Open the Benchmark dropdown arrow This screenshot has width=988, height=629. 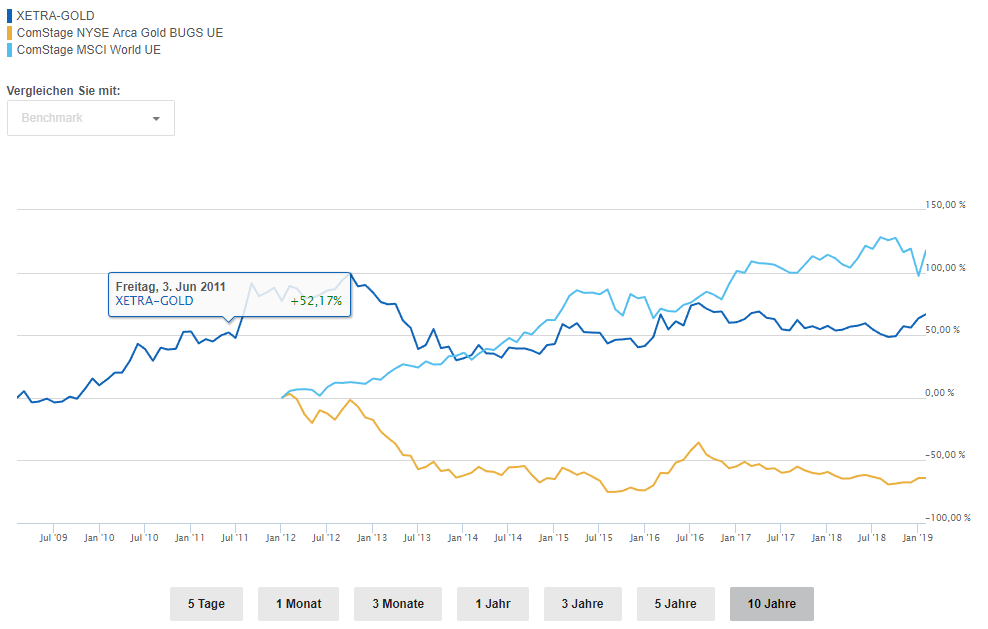(156, 118)
